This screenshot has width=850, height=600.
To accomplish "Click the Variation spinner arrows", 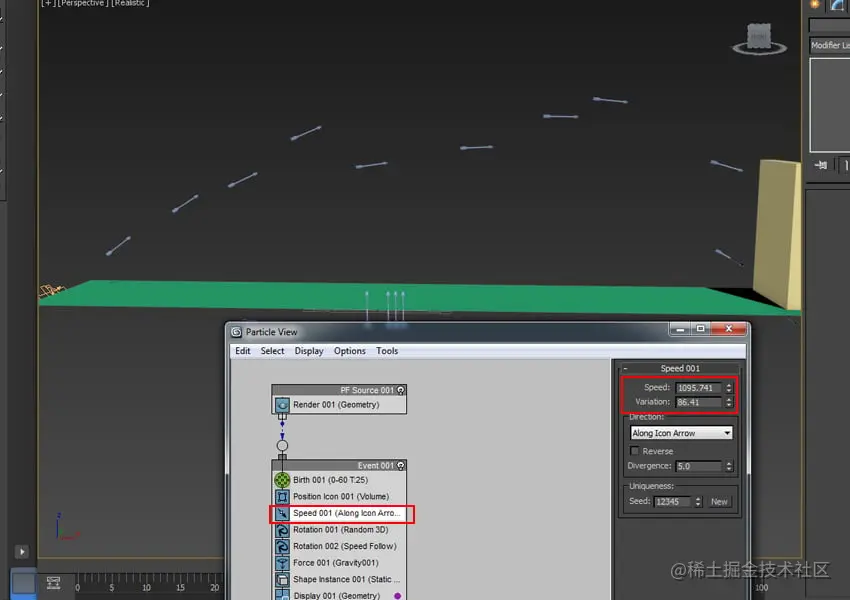I will (729, 402).
